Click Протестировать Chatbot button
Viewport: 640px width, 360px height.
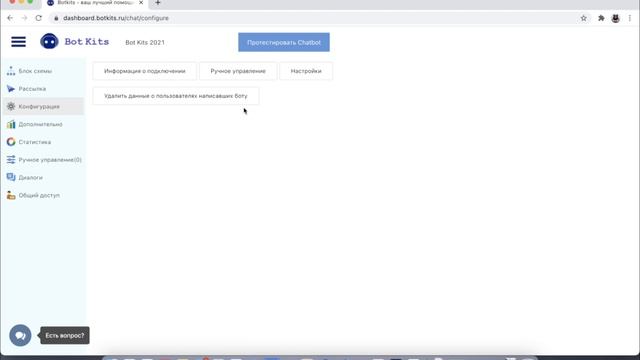pos(284,42)
